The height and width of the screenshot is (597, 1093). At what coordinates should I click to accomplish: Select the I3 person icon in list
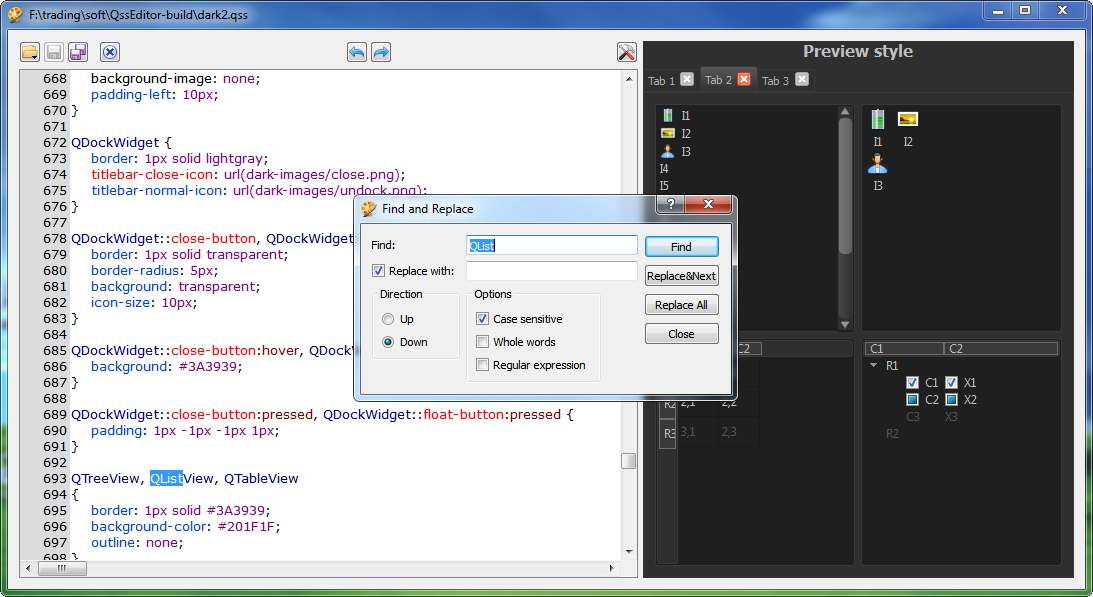[x=668, y=151]
